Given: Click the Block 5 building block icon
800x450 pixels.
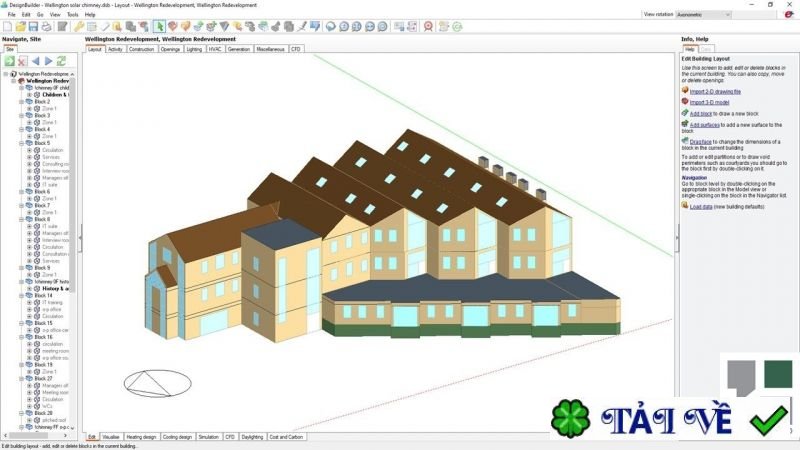Looking at the screenshot, I should (29, 143).
